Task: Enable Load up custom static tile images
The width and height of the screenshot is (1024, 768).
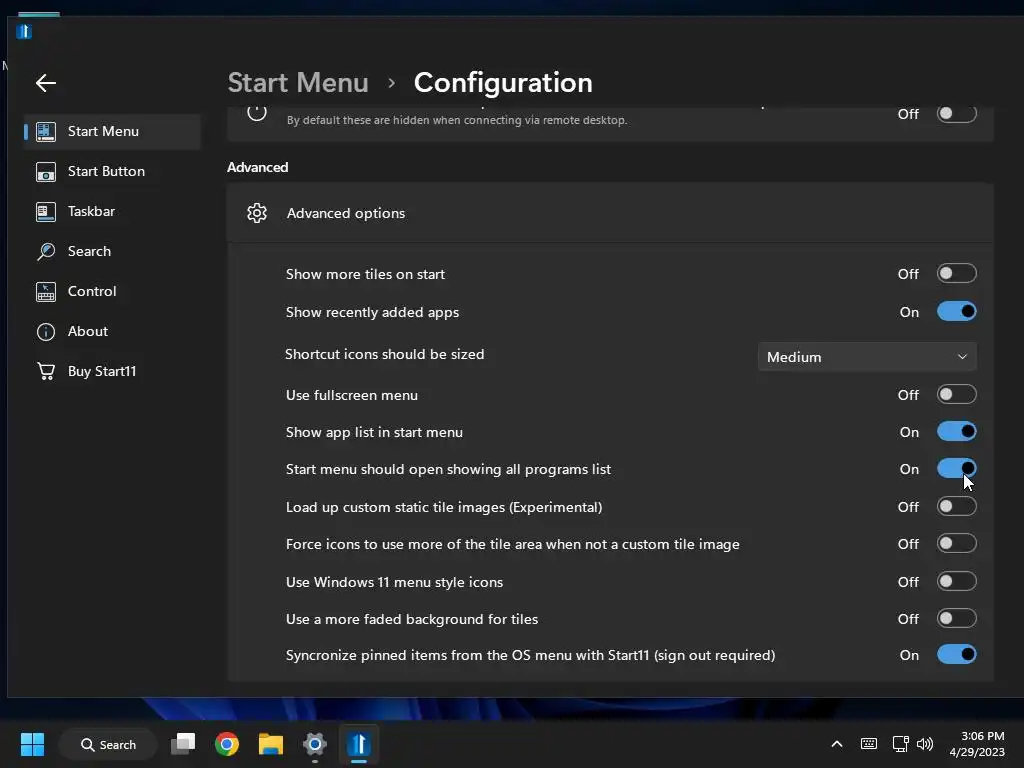Action: point(957,507)
